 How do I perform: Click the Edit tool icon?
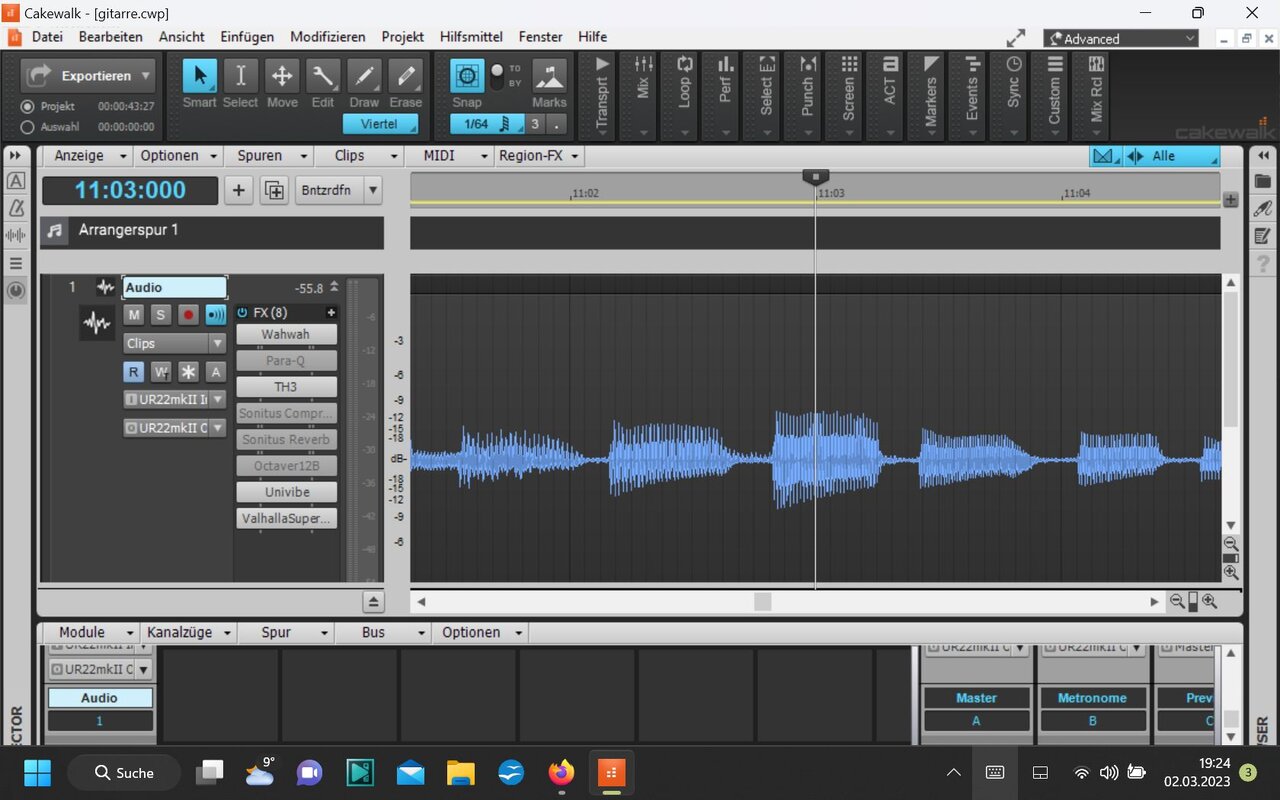323,76
